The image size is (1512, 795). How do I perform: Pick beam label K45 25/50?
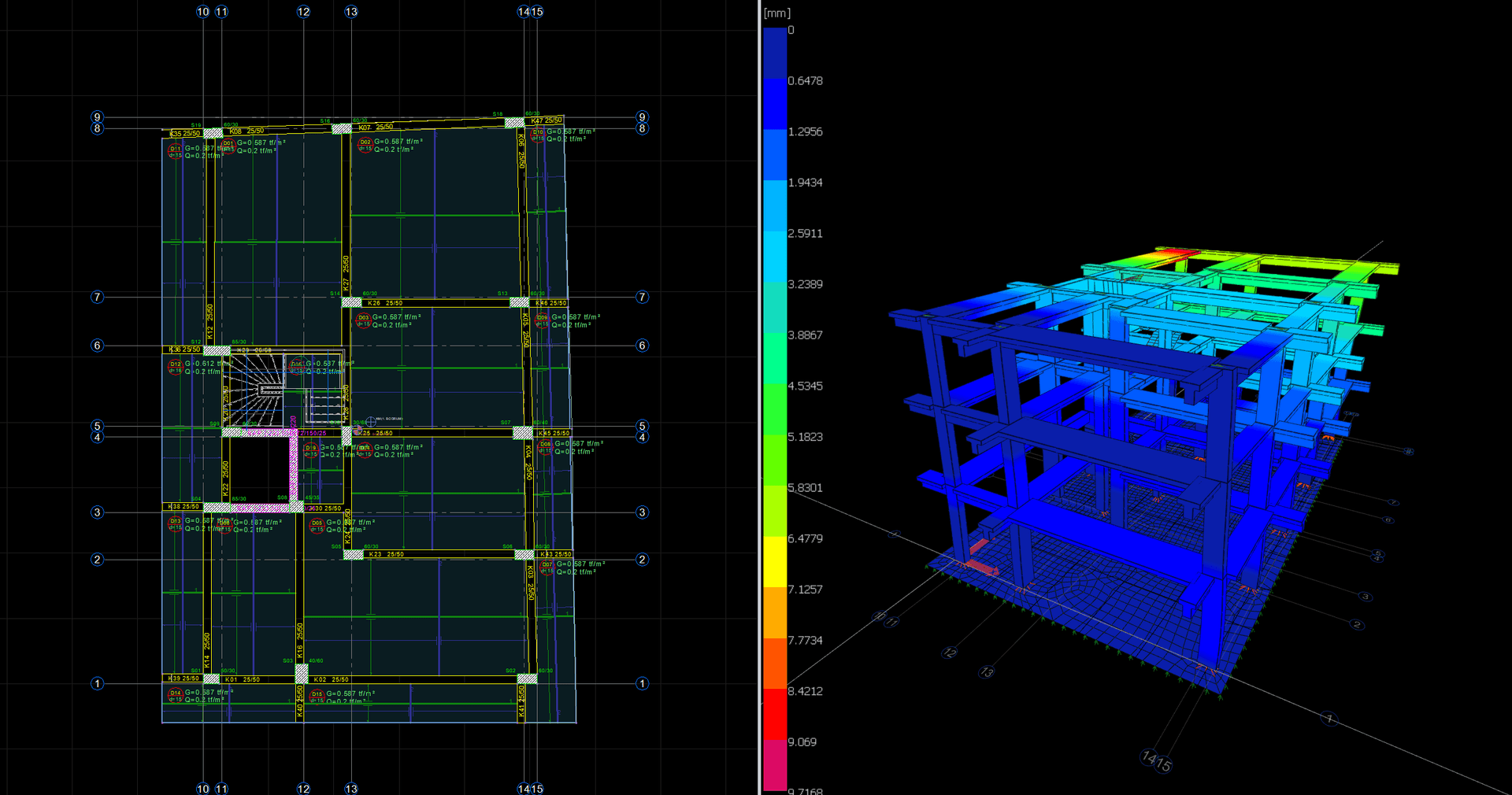(x=554, y=433)
